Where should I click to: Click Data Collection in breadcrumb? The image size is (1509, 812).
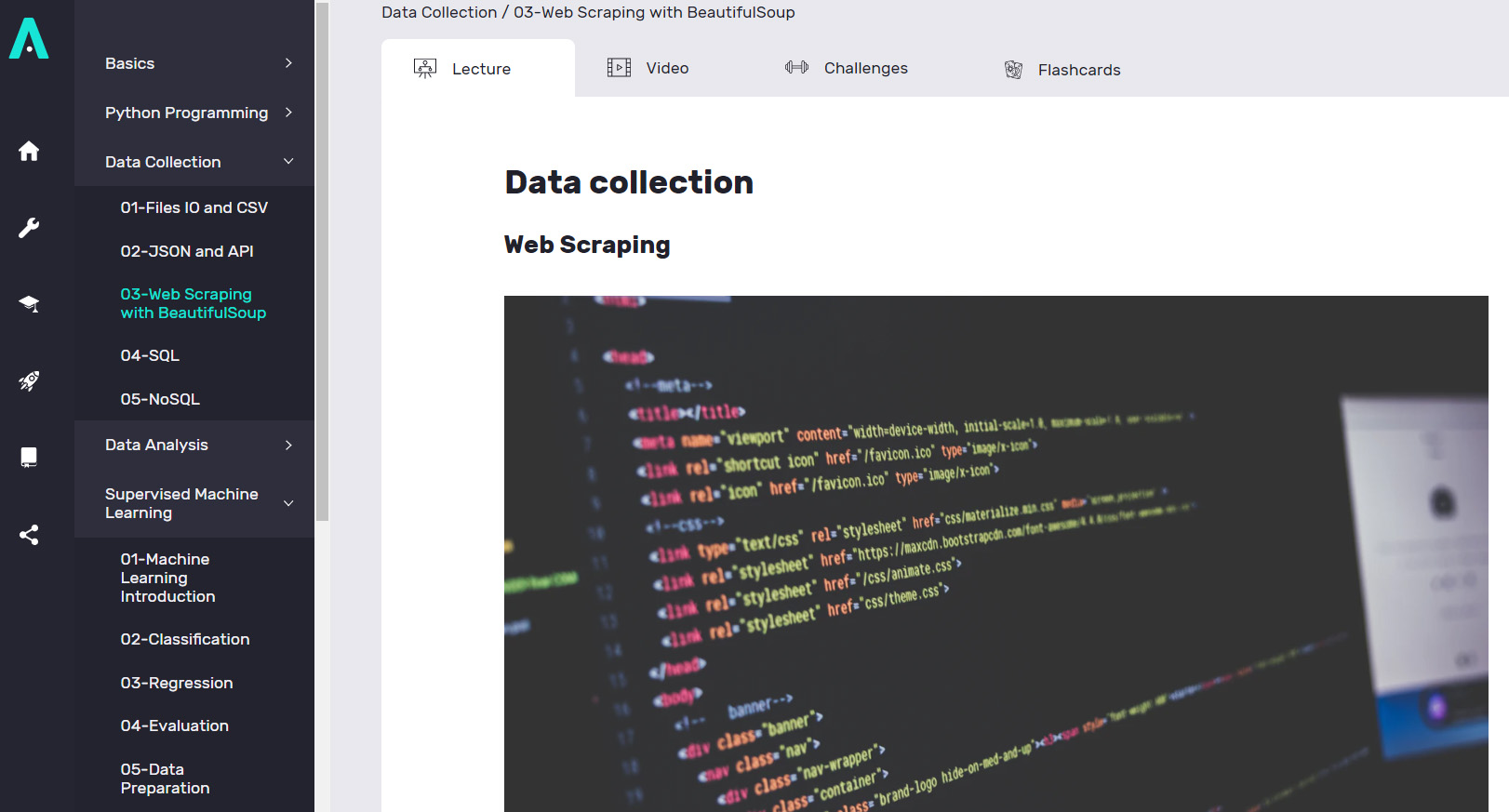click(x=439, y=12)
